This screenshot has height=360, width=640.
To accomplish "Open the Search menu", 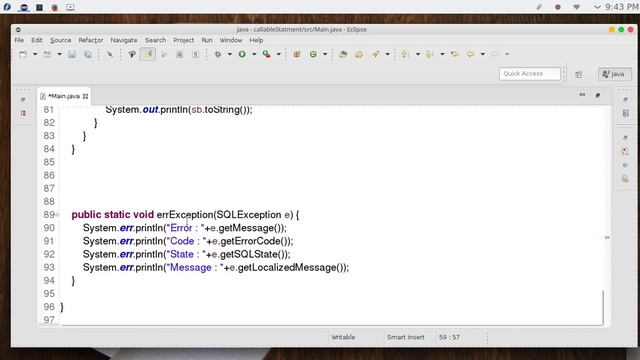I will [156, 40].
